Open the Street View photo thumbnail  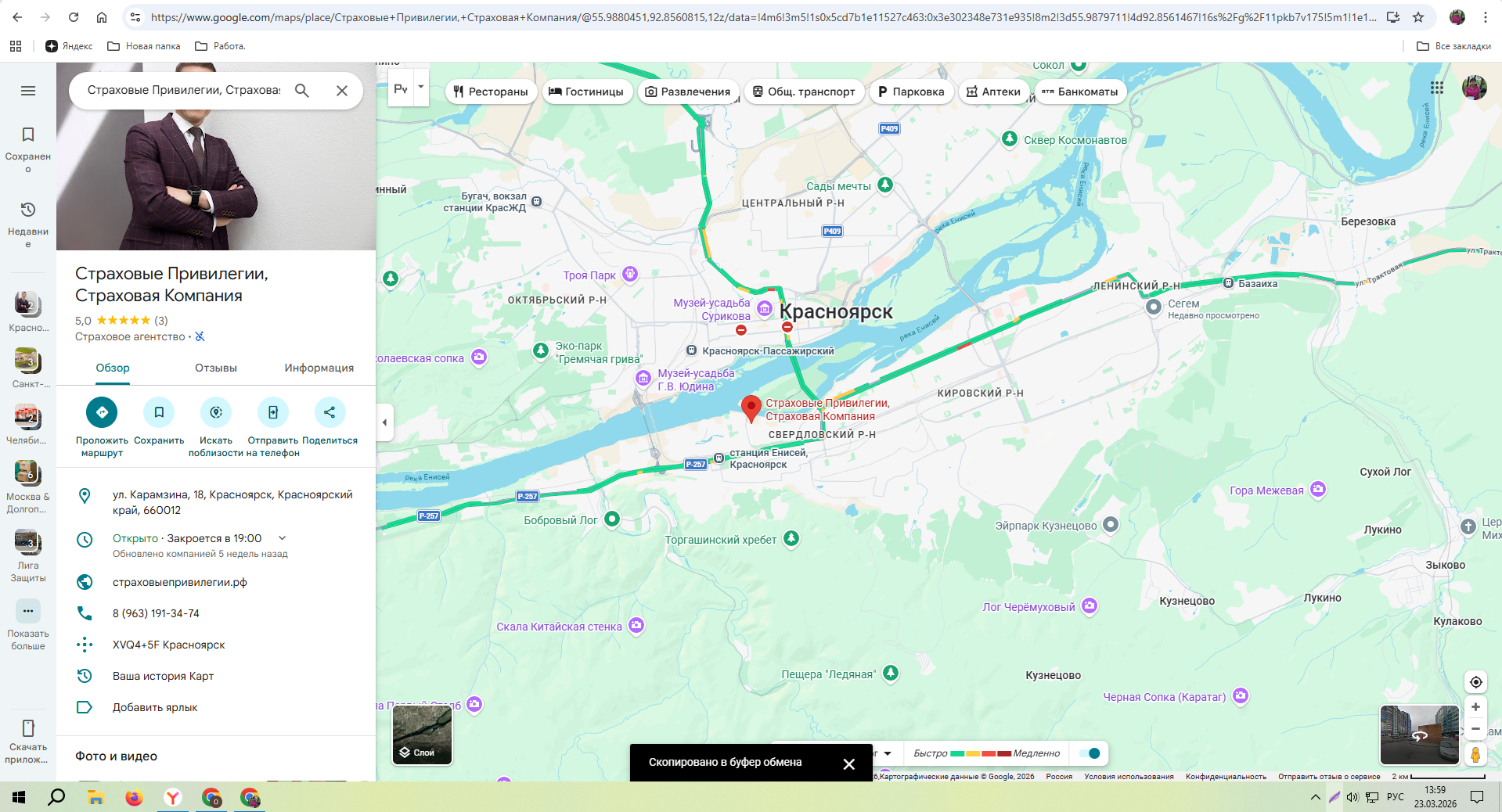[x=1419, y=735]
